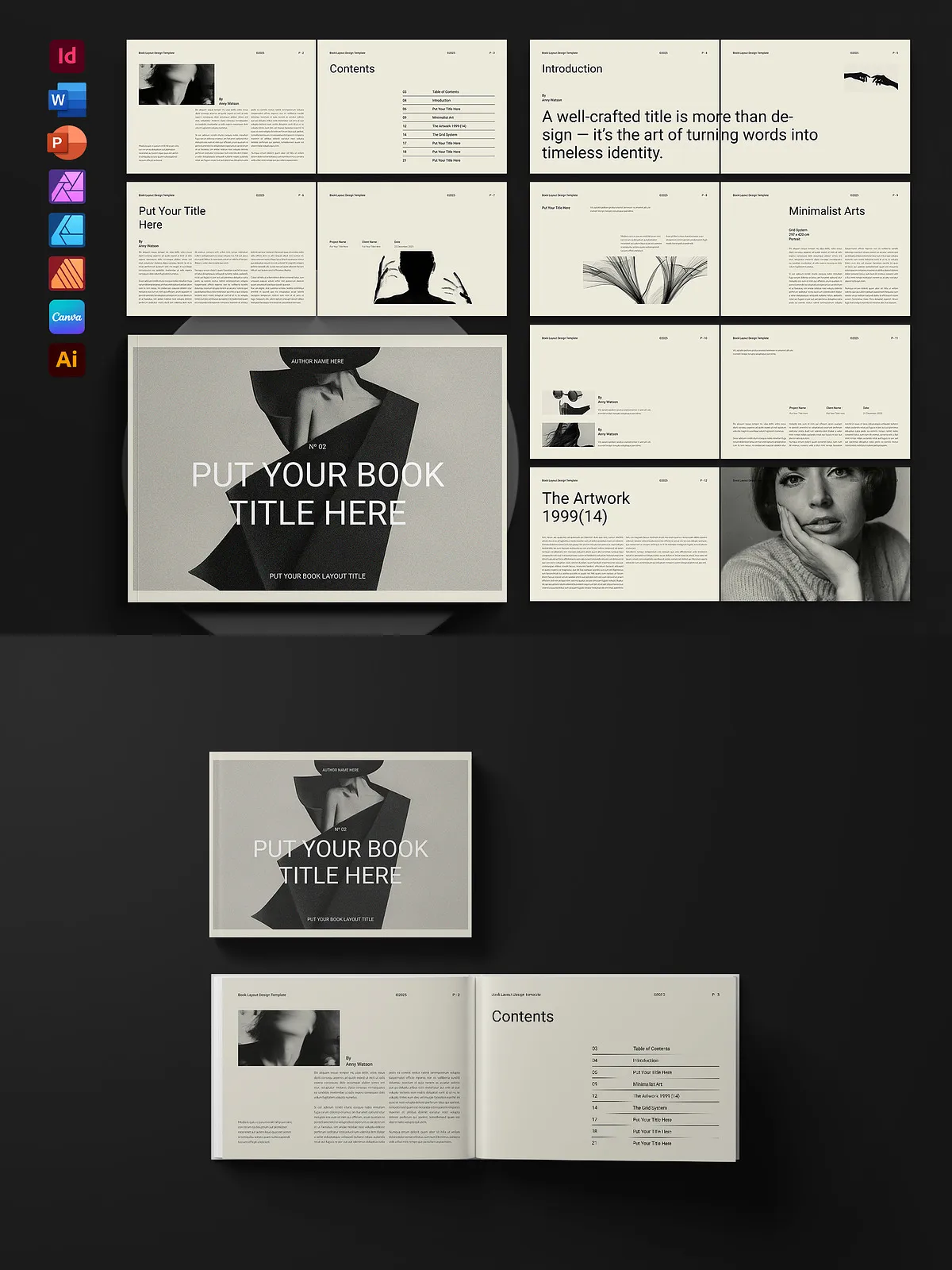Open the Contents page thumbnail in top row
The height and width of the screenshot is (1270, 952).
(412, 106)
